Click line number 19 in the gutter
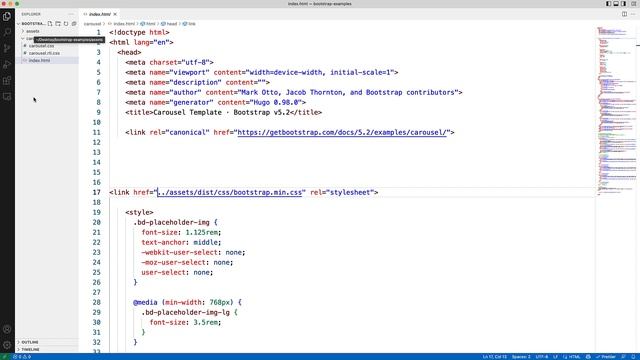The width and height of the screenshot is (640, 360). coord(96,212)
